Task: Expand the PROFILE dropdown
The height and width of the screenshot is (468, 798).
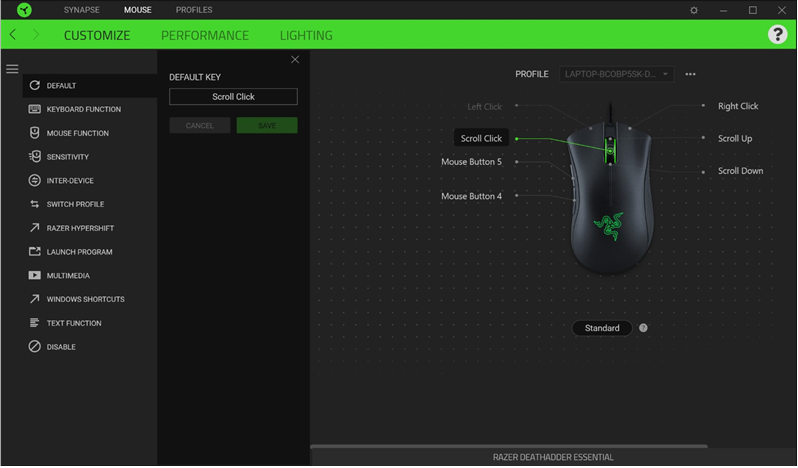Action: (x=616, y=74)
